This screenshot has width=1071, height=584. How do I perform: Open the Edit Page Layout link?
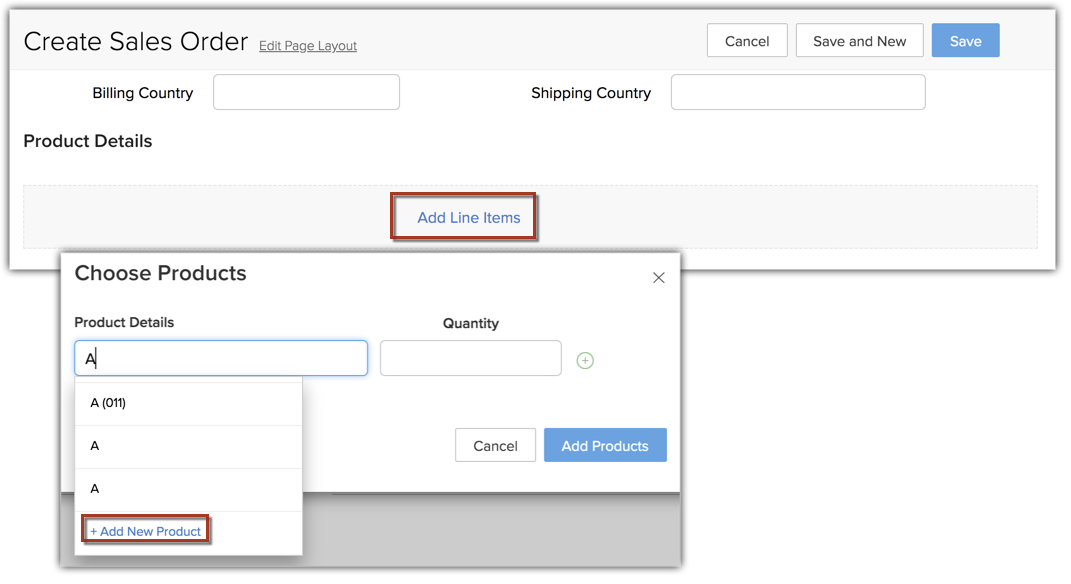click(x=308, y=46)
